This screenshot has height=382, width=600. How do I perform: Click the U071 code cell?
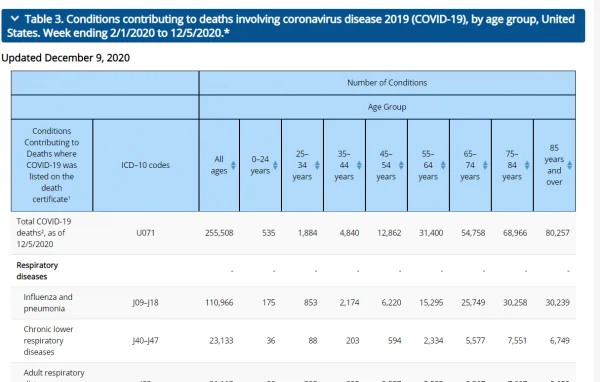click(145, 233)
